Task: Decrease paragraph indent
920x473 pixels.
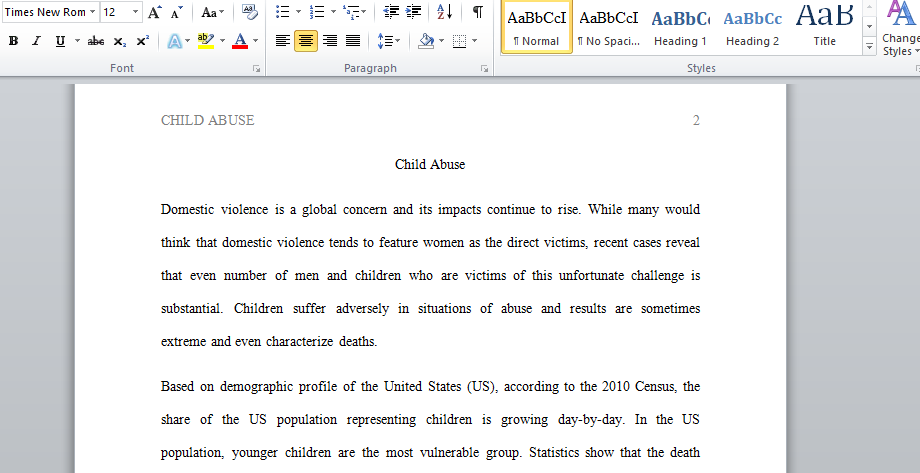Action: tap(391, 12)
